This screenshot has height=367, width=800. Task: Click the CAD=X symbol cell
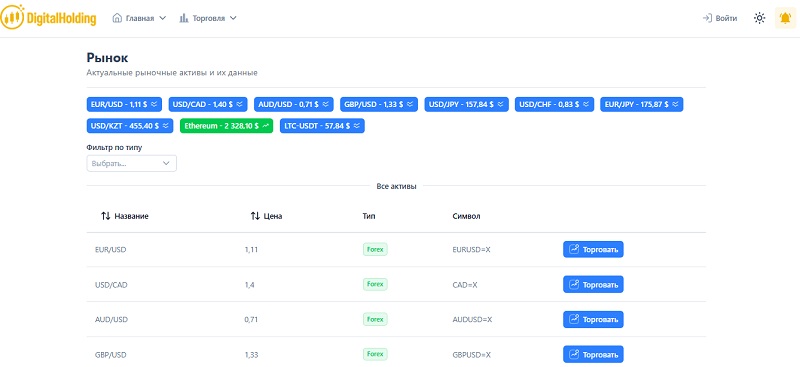(465, 285)
